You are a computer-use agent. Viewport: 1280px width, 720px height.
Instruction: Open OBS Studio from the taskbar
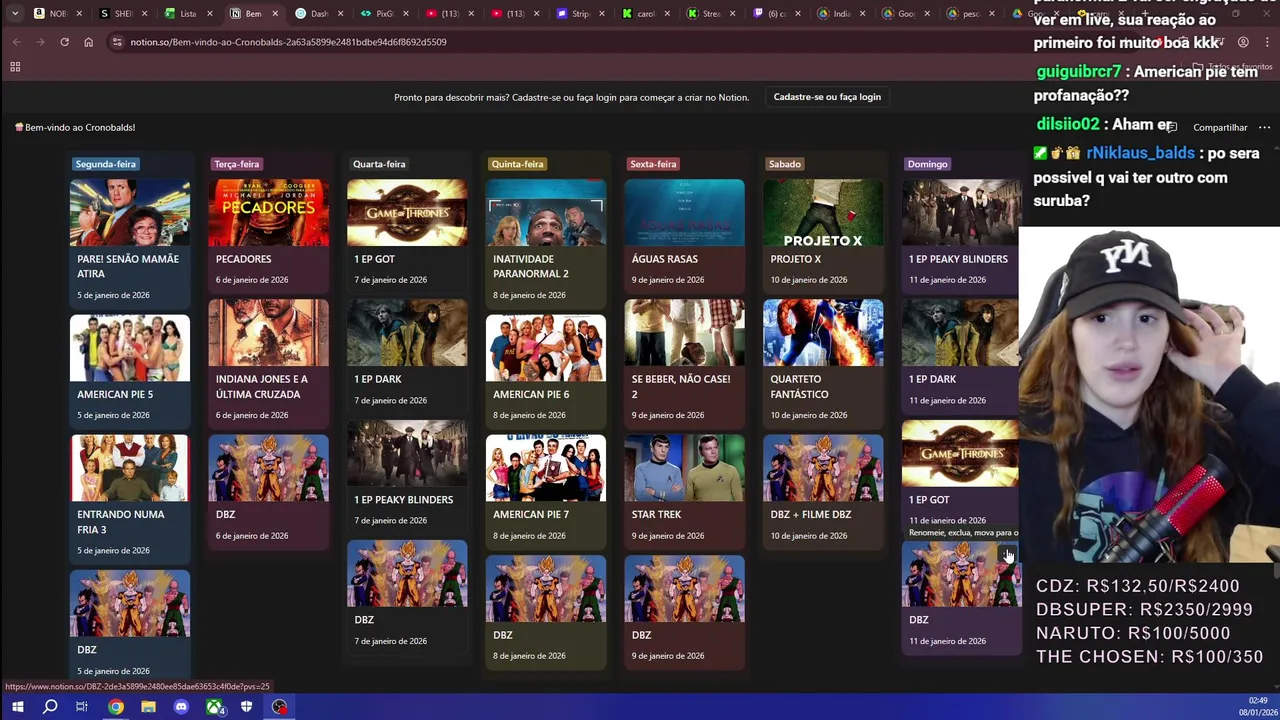tap(279, 707)
